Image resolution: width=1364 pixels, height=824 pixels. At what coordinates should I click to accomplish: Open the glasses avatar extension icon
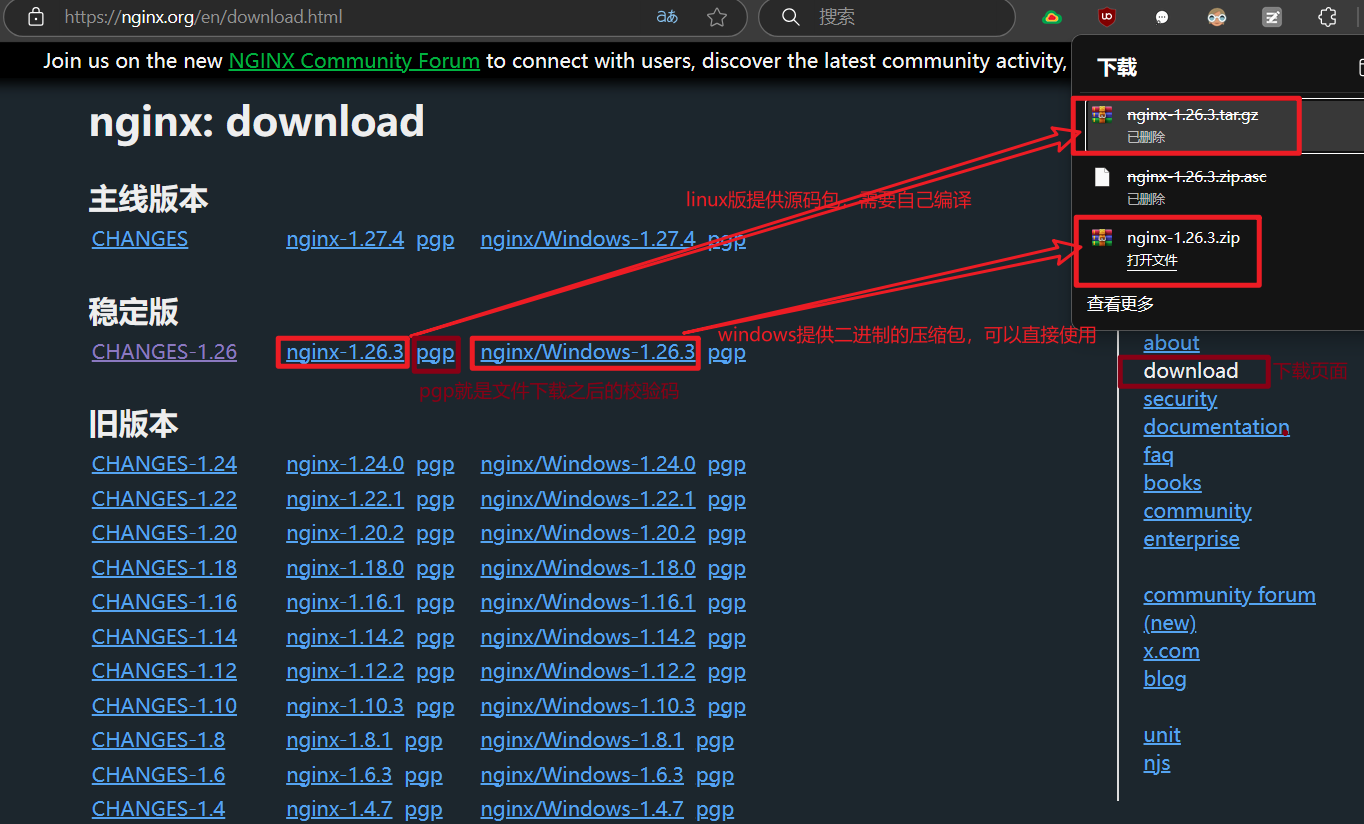coord(1216,17)
